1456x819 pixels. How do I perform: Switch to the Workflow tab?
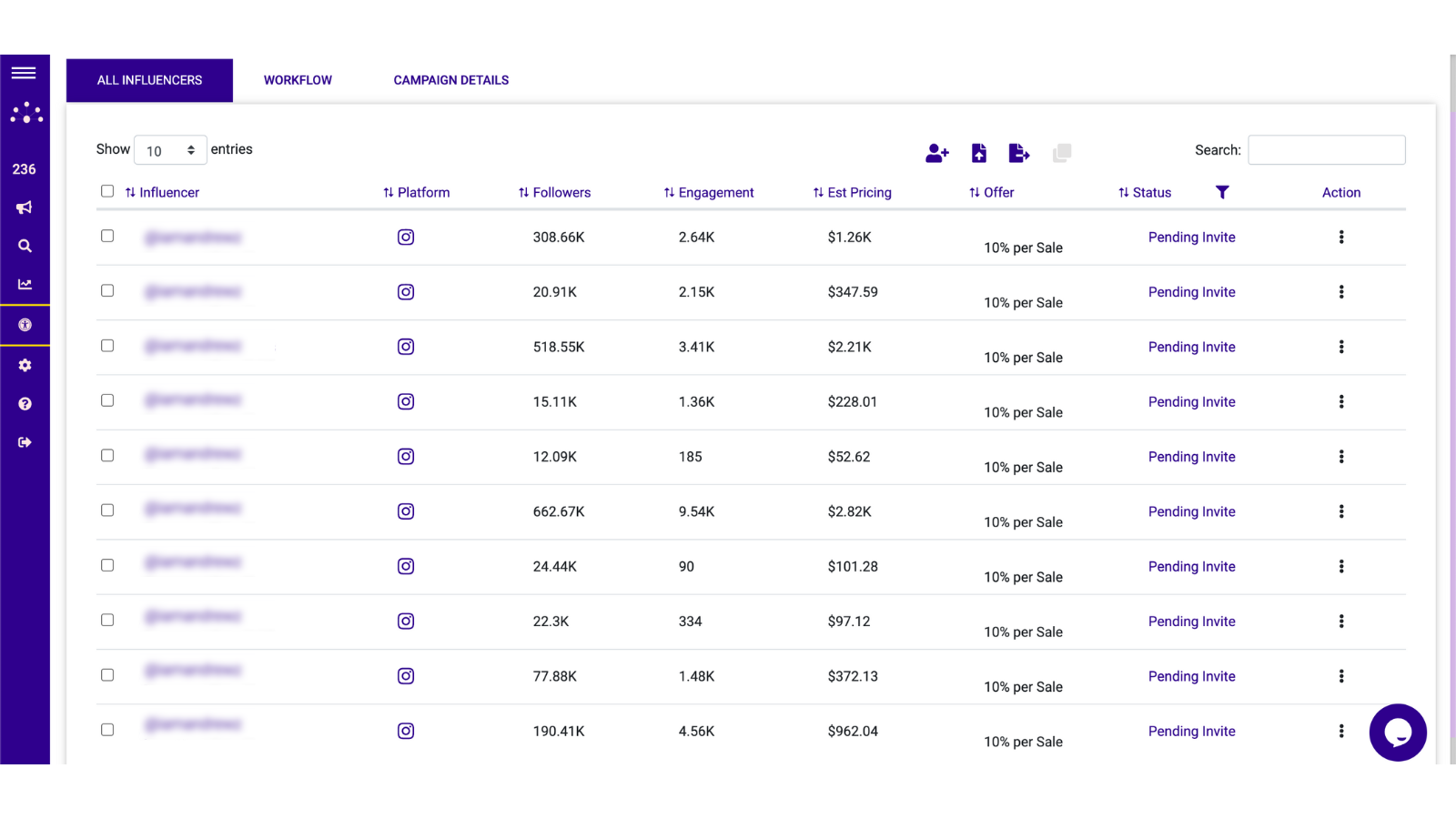tap(298, 80)
